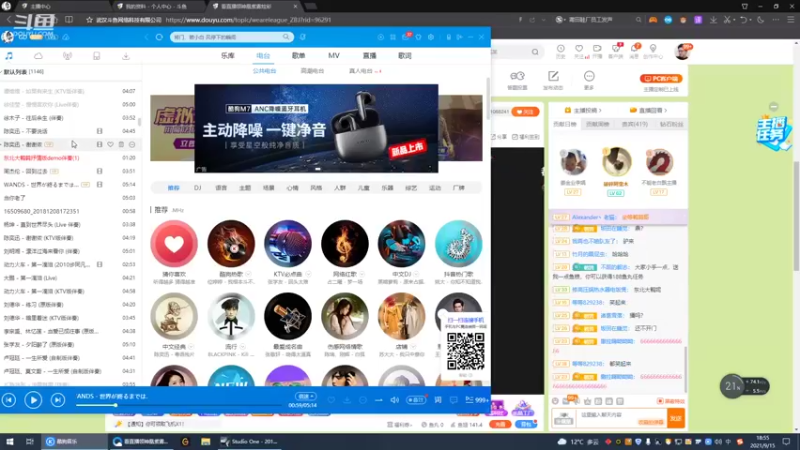Switch to 歌词 tab in Kugou
This screenshot has height=450, width=800.
pyautogui.click(x=405, y=56)
